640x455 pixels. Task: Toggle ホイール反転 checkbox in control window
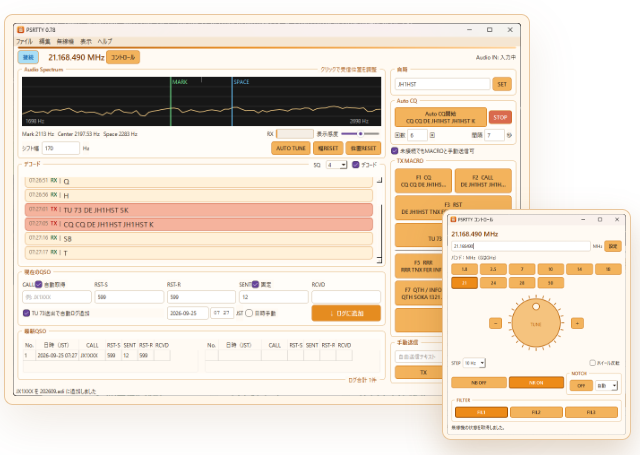[592, 363]
